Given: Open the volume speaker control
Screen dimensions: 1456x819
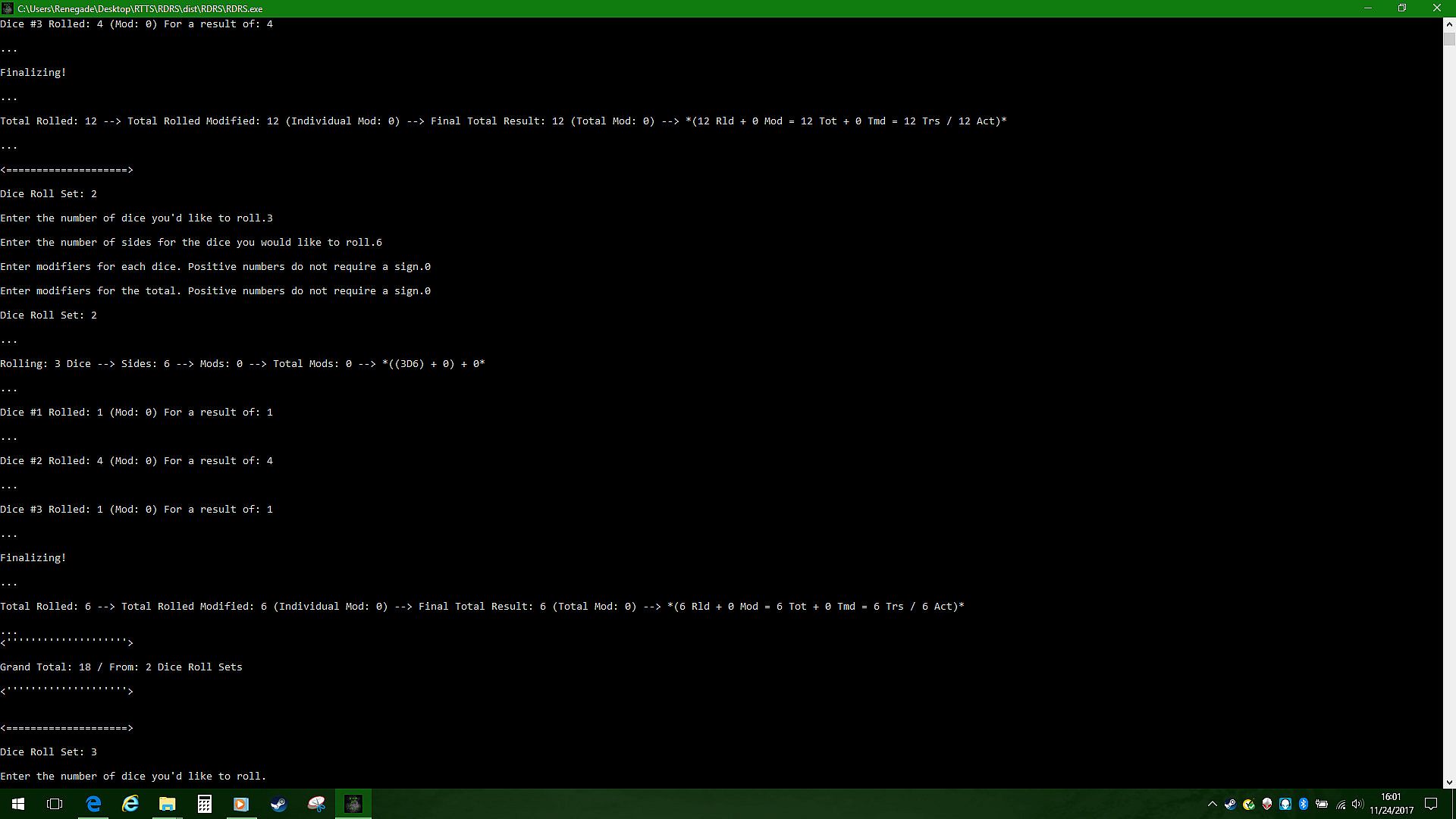Looking at the screenshot, I should pyautogui.click(x=1357, y=804).
